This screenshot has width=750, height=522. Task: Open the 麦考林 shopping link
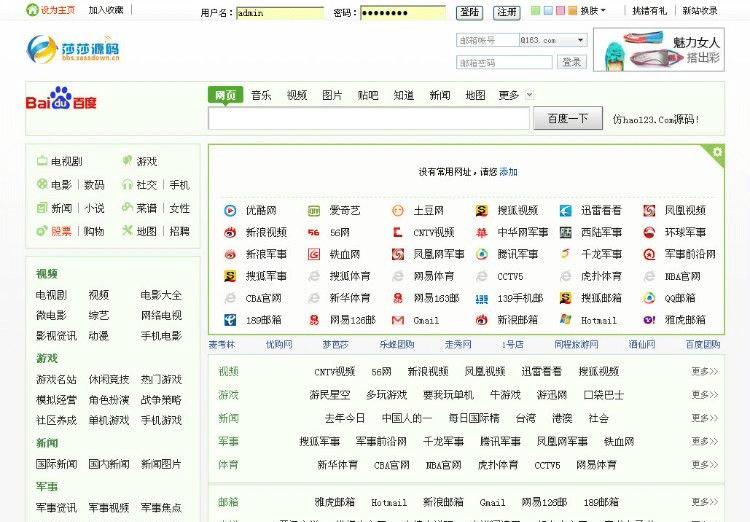point(222,344)
